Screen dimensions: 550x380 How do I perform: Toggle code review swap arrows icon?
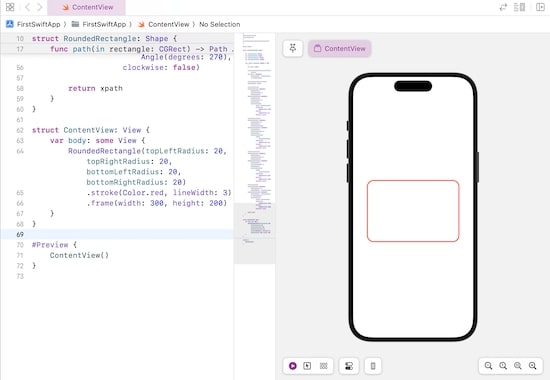(x=503, y=7)
